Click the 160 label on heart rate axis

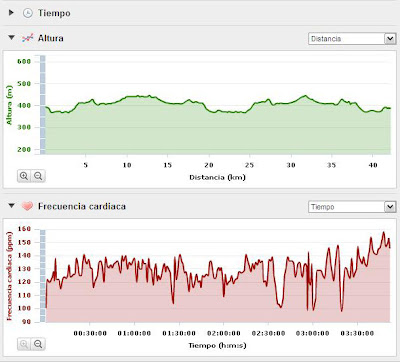tap(24, 229)
